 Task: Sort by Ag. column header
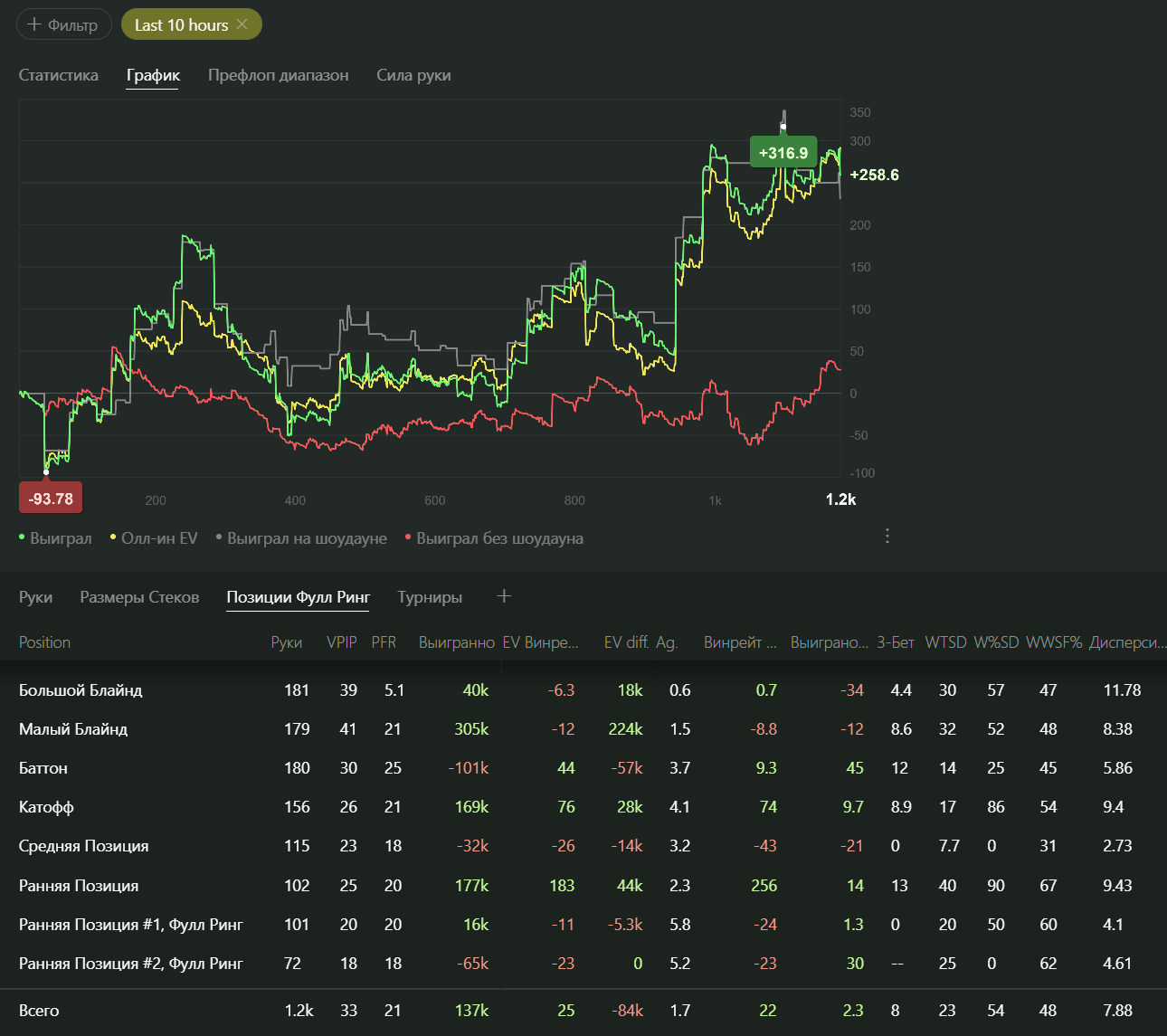[667, 642]
